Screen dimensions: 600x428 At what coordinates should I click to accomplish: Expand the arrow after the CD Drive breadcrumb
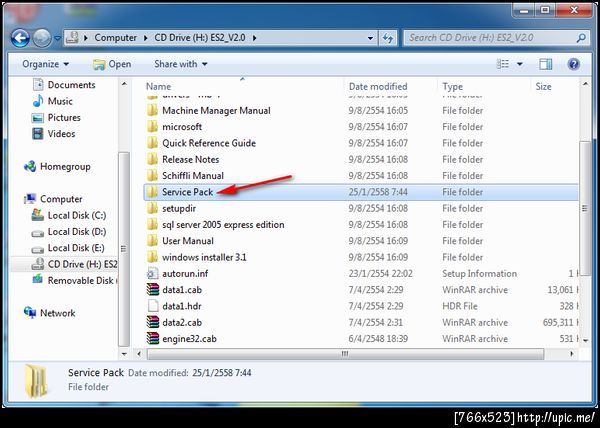coord(254,38)
